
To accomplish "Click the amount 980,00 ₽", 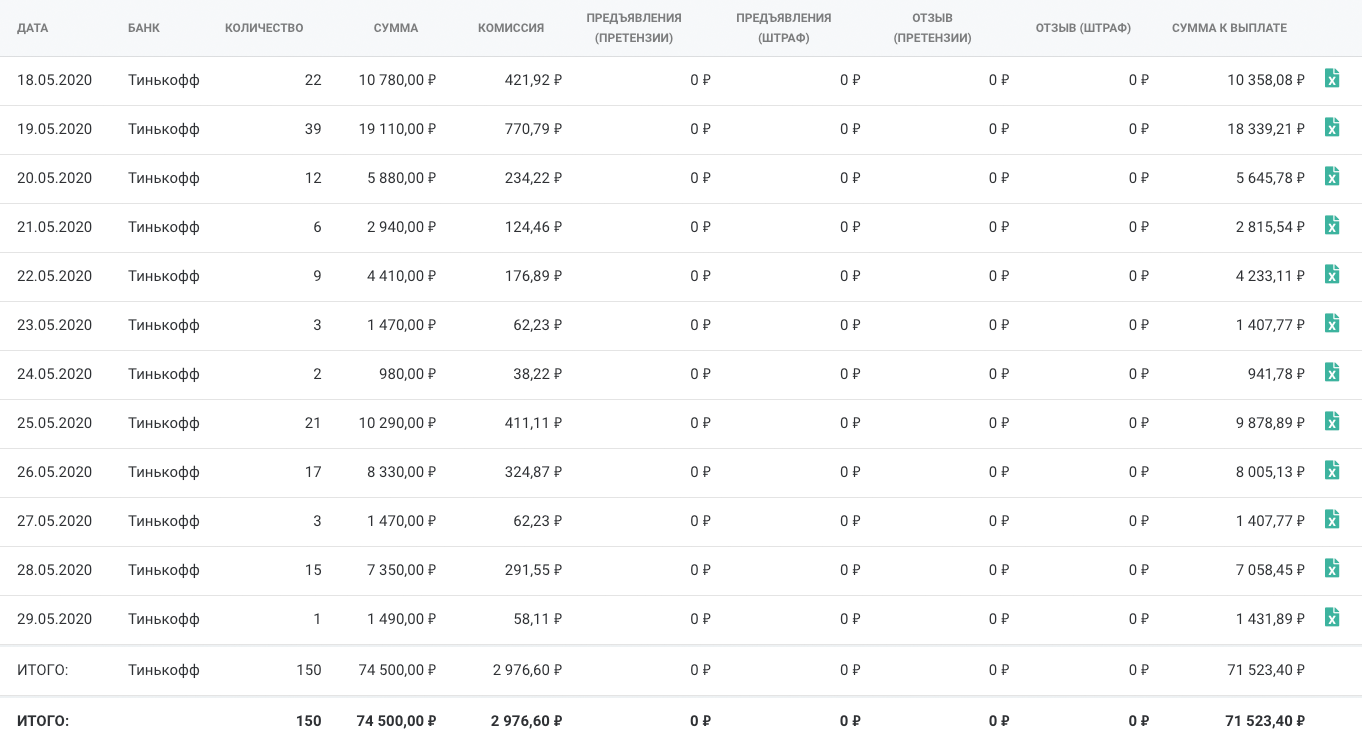I will [x=408, y=374].
